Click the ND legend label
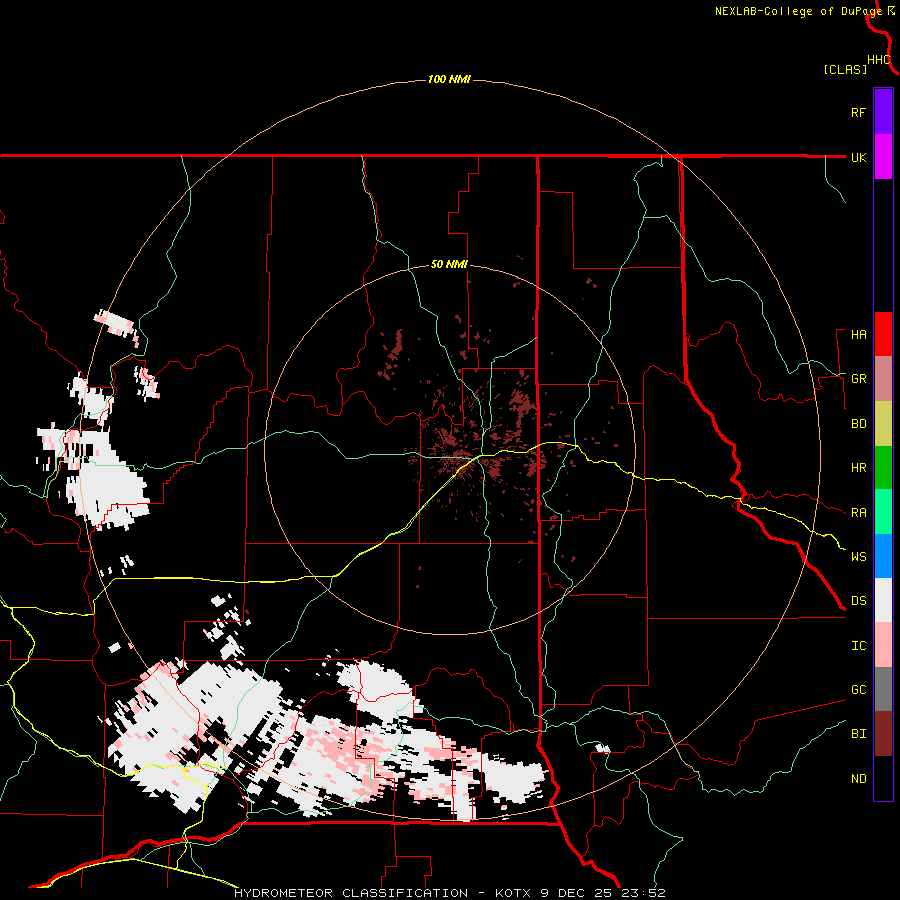Image resolution: width=900 pixels, height=900 pixels. [858, 779]
